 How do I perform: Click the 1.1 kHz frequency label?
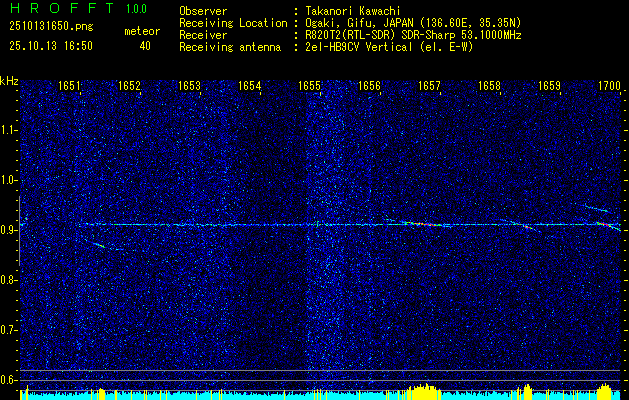[x=9, y=130]
